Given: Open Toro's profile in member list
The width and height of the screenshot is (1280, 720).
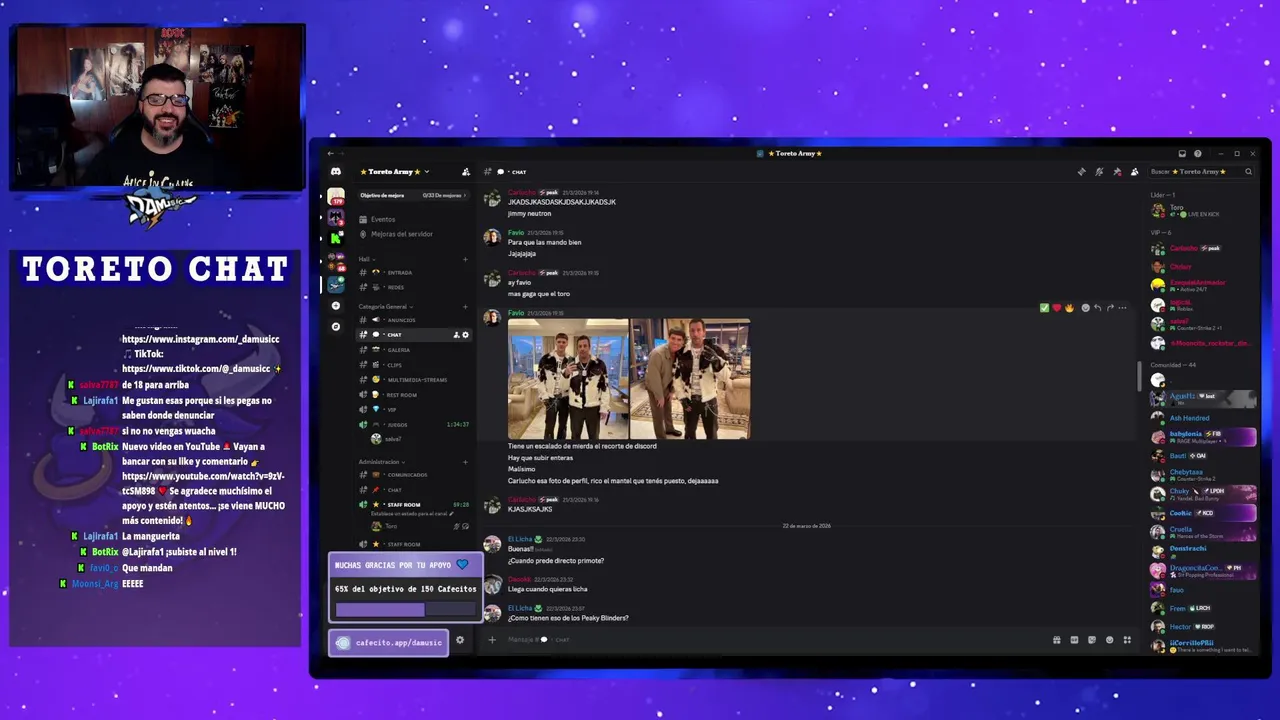Looking at the screenshot, I should coord(1203,211).
